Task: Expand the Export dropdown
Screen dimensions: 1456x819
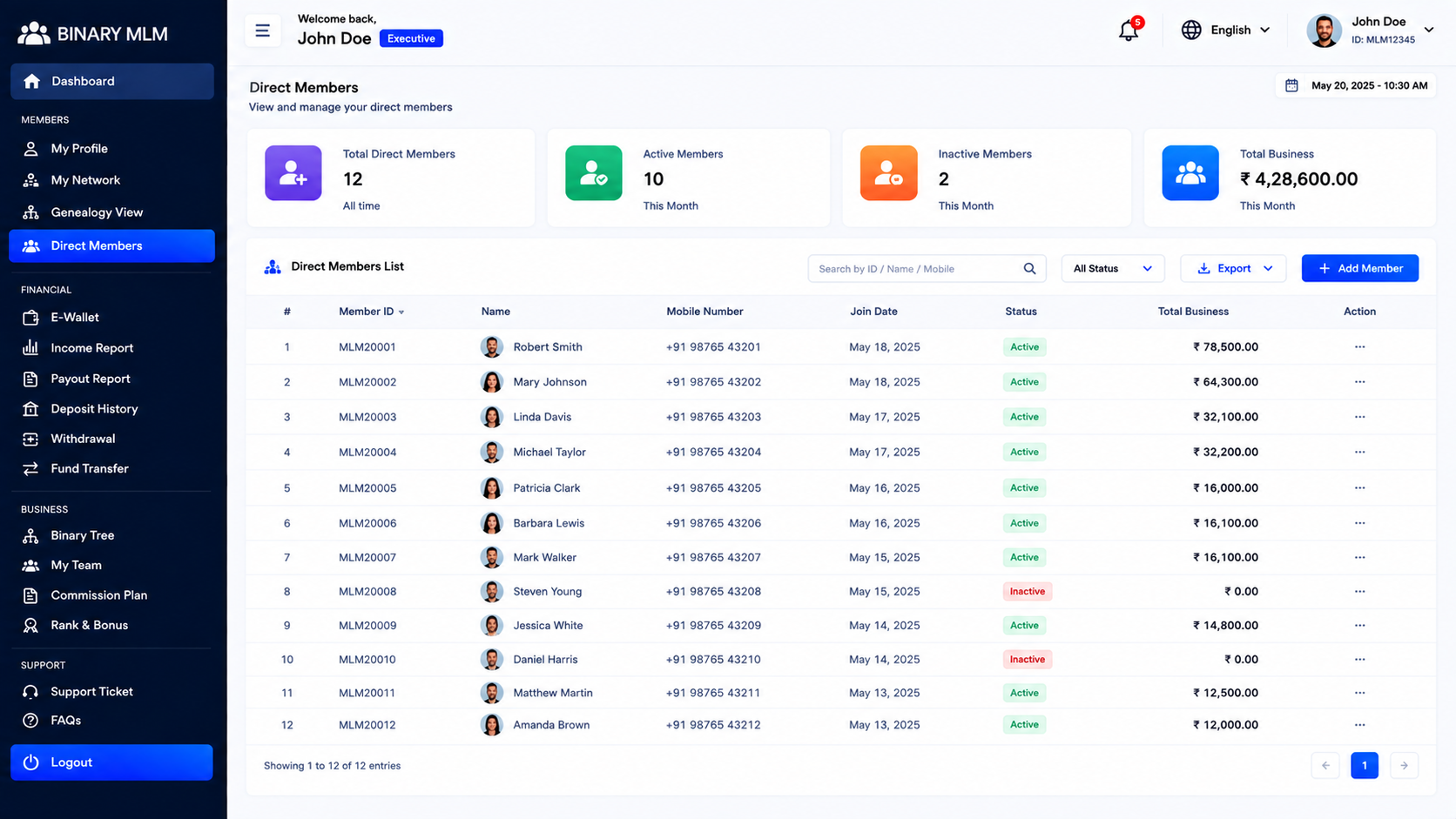Action: tap(1233, 269)
